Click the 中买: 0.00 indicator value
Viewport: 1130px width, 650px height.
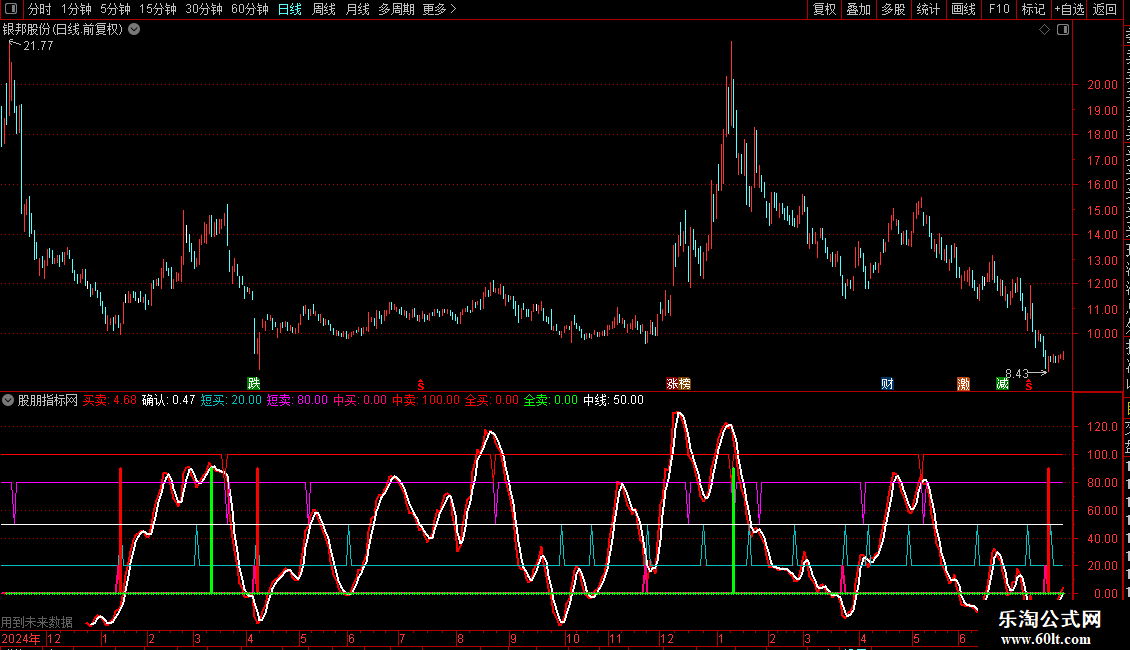click(x=360, y=400)
